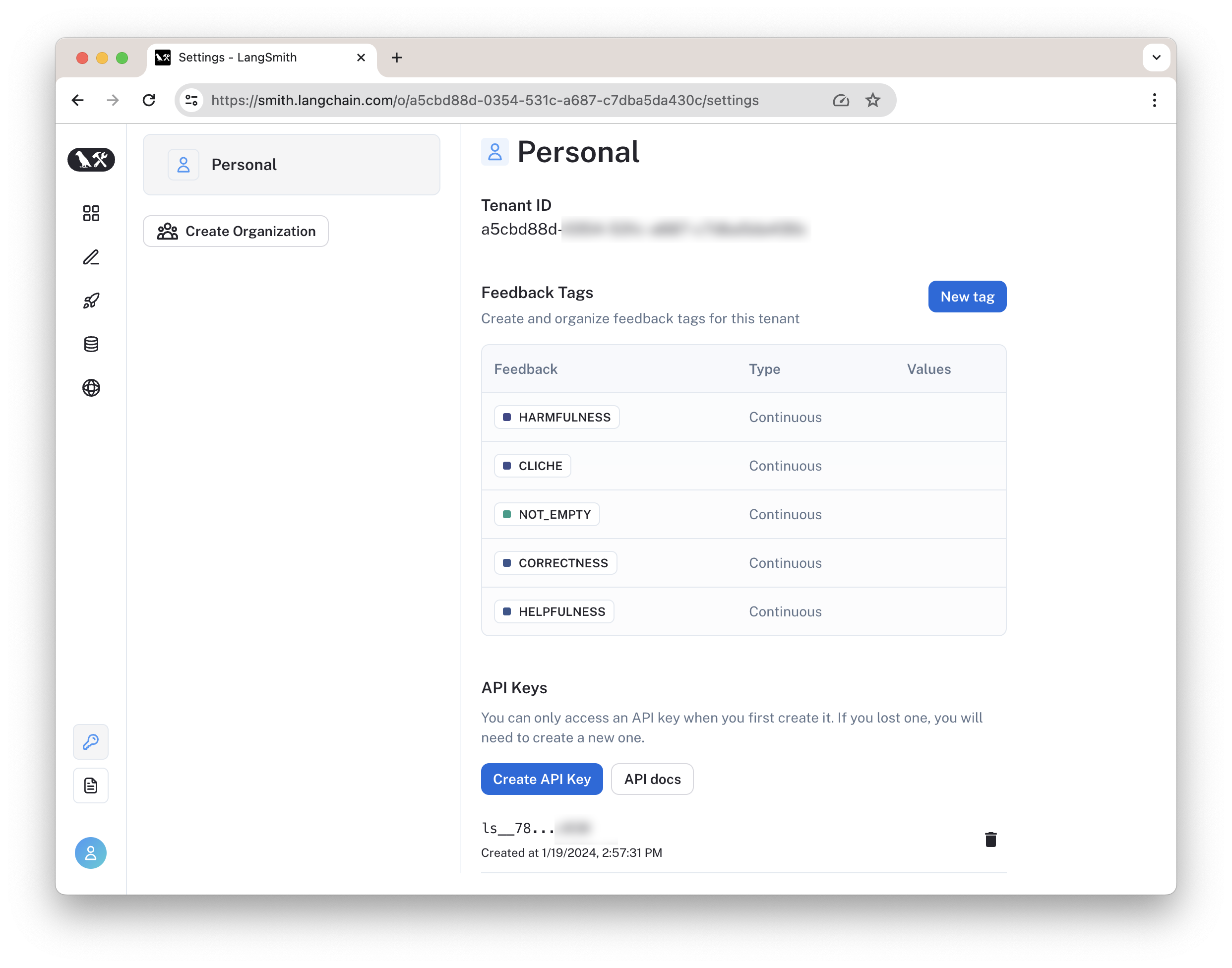Open the API docs link
The image size is (1232, 968).
[652, 779]
